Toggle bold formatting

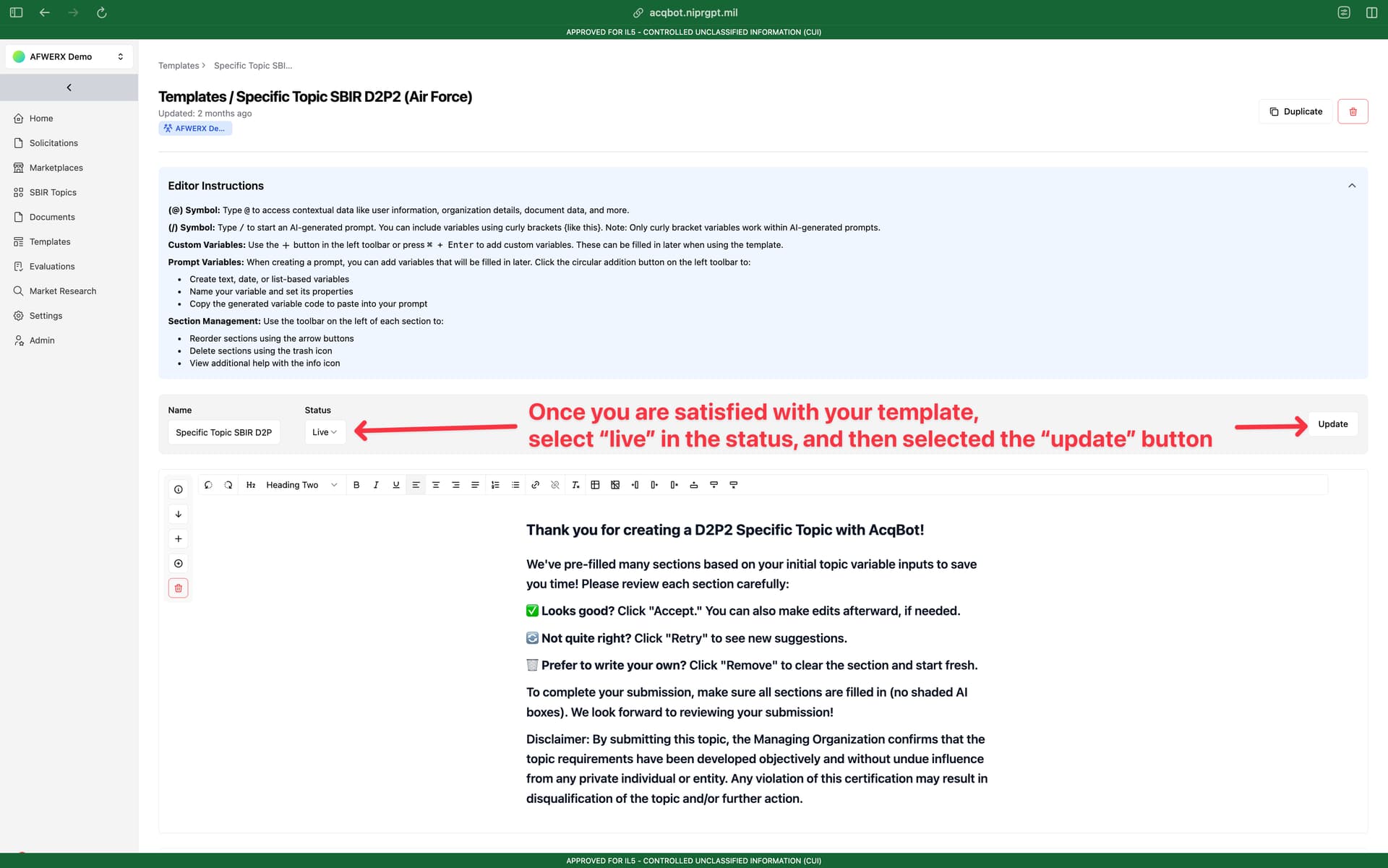click(356, 485)
